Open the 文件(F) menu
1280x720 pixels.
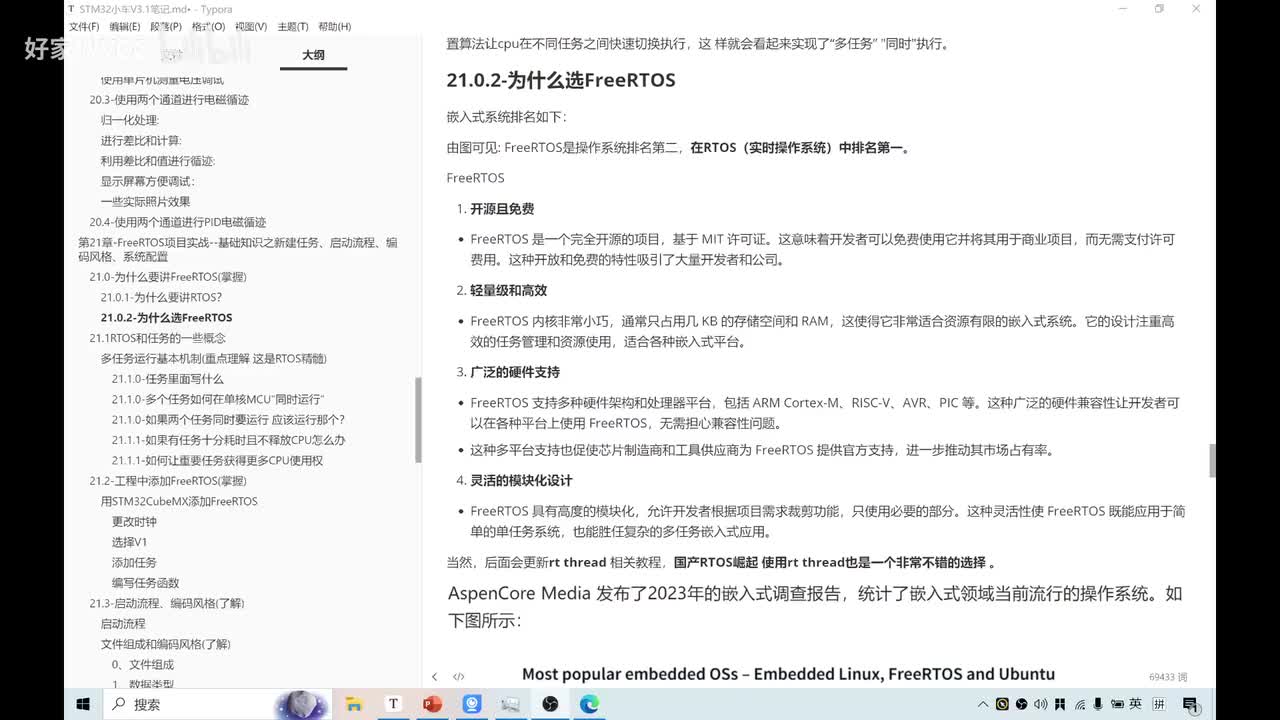[x=84, y=27]
